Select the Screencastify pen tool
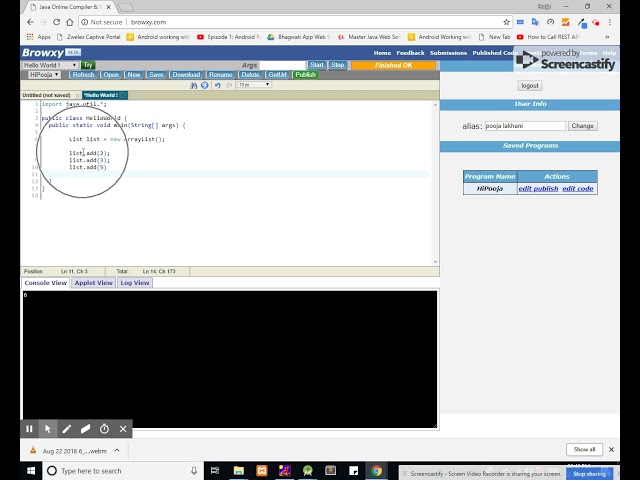 [67, 429]
